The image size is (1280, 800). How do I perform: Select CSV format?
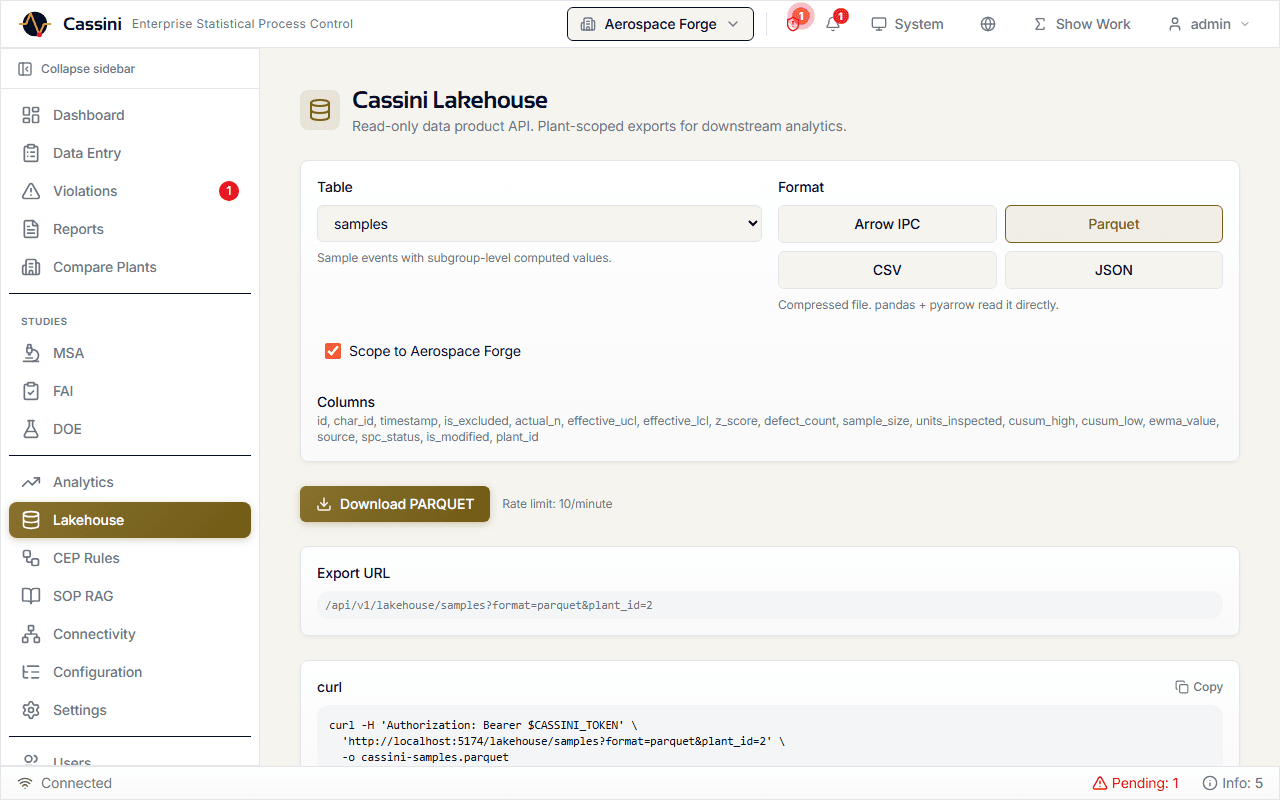(x=887, y=270)
